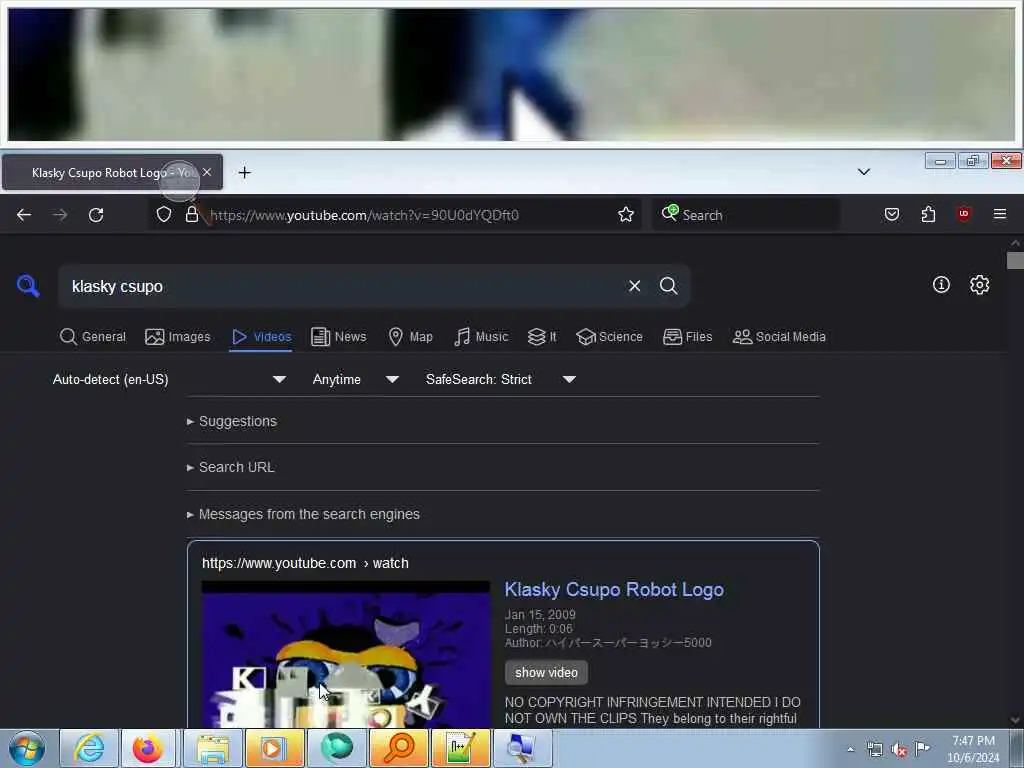Click the SearXNG magnifier logo
The width and height of the screenshot is (1024, 768).
pyautogui.click(x=28, y=285)
